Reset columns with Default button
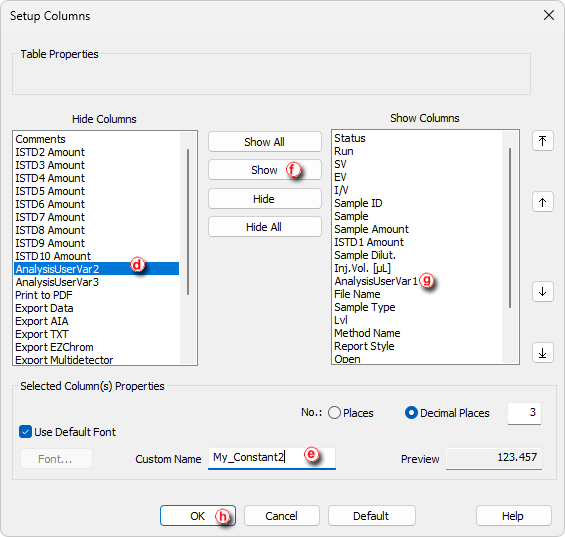 click(x=372, y=516)
